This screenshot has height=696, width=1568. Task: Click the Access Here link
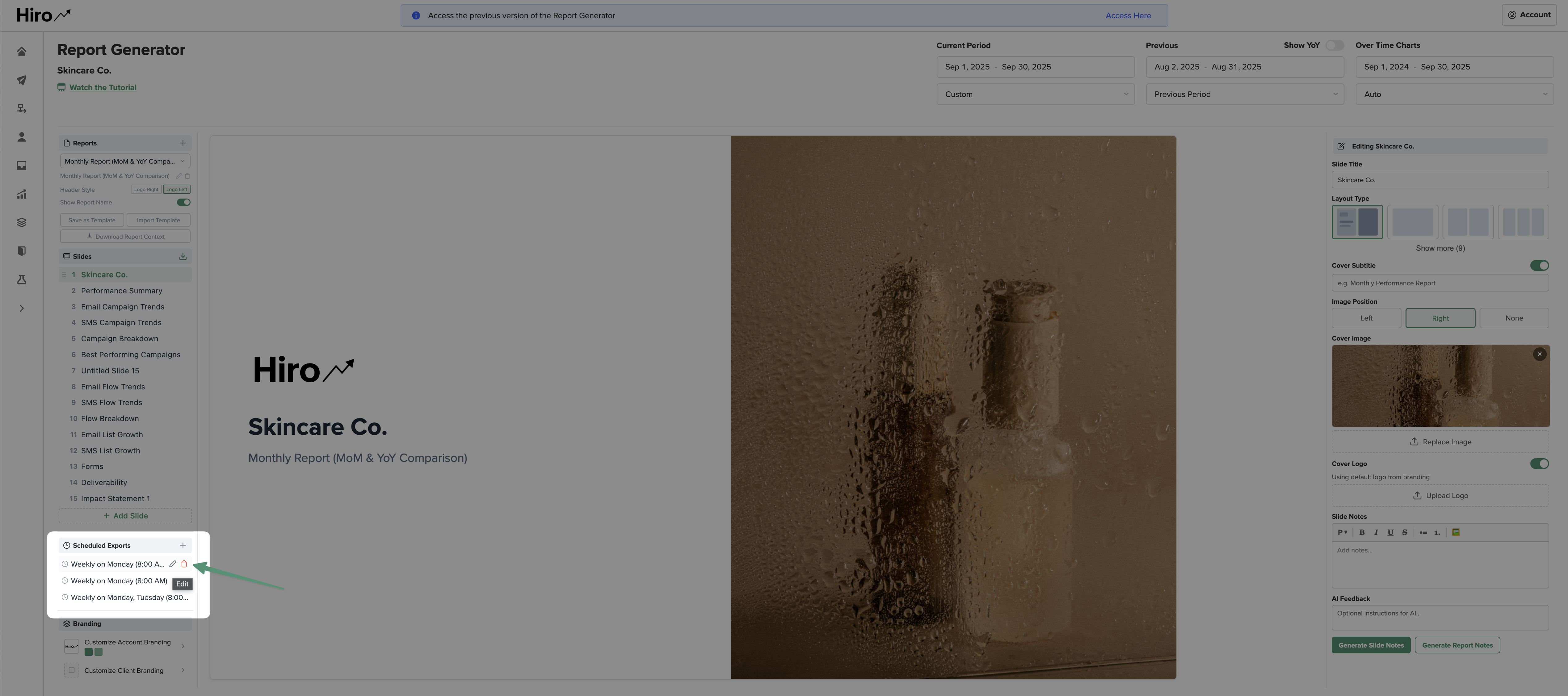pyautogui.click(x=1128, y=16)
